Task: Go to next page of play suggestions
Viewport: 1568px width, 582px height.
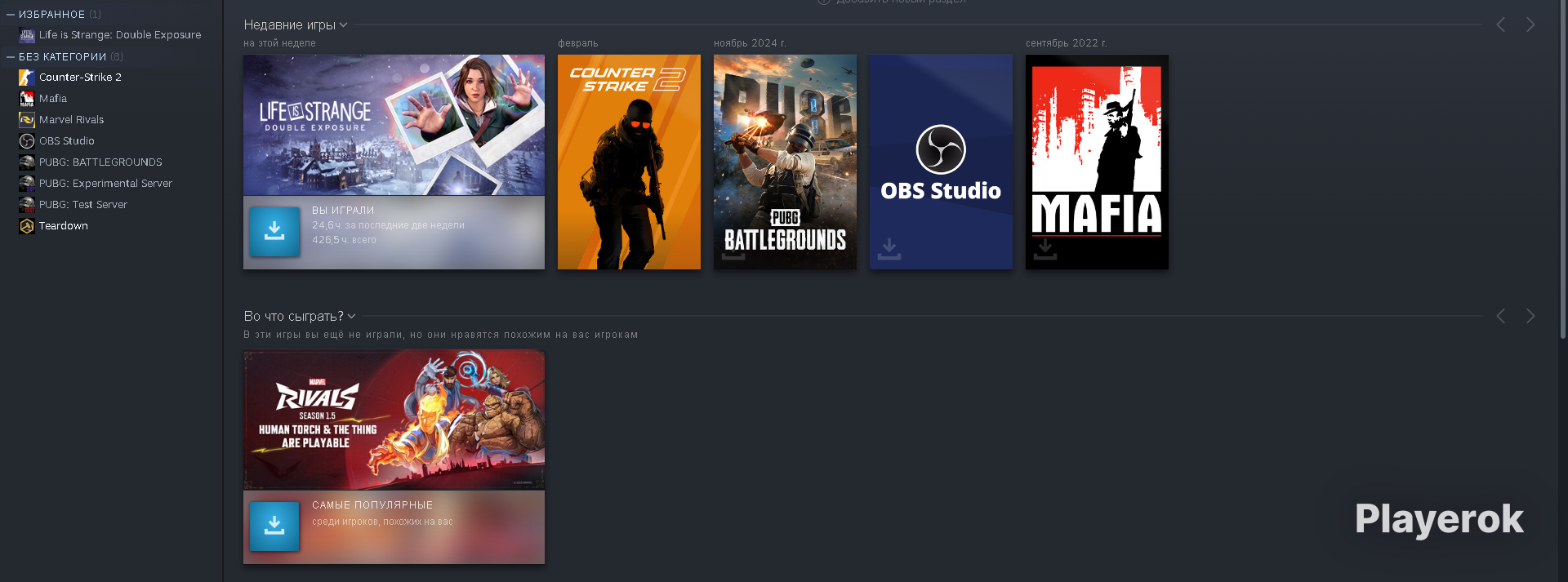Action: click(x=1530, y=316)
